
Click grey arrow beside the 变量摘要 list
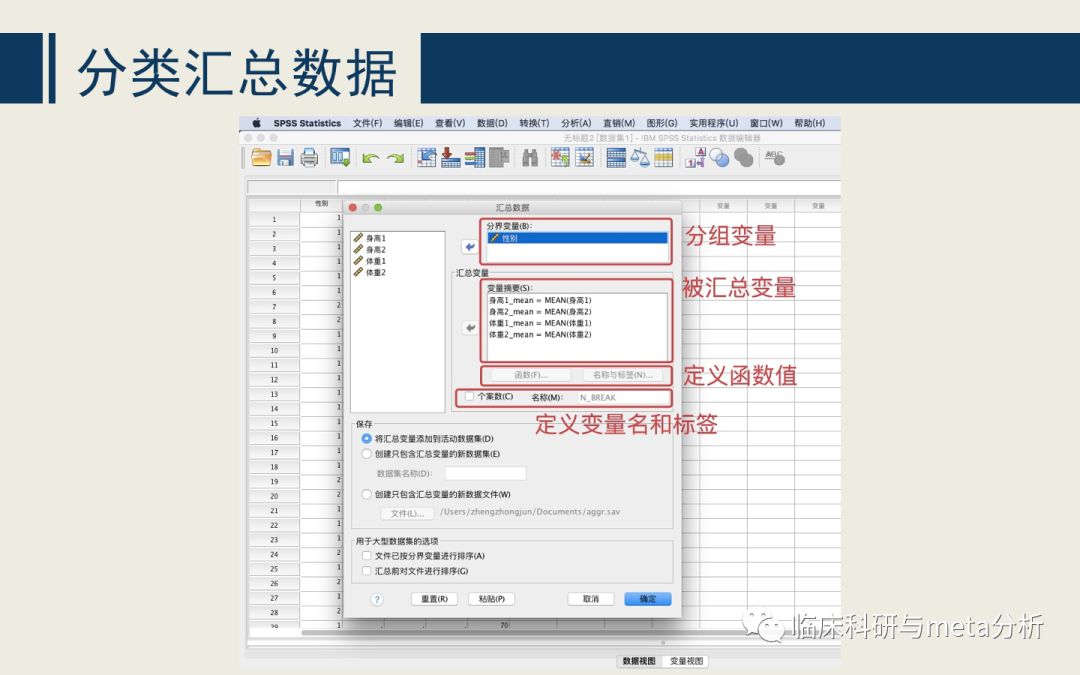point(470,328)
